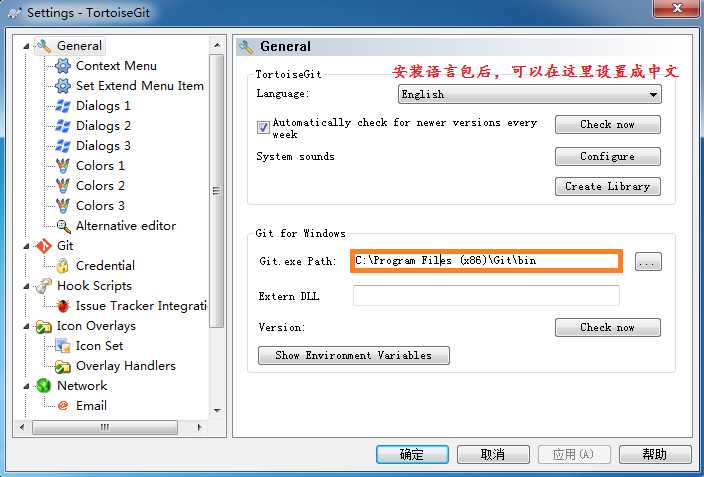This screenshot has width=704, height=477.
Task: Open help with 帮助 button
Action: pos(655,455)
